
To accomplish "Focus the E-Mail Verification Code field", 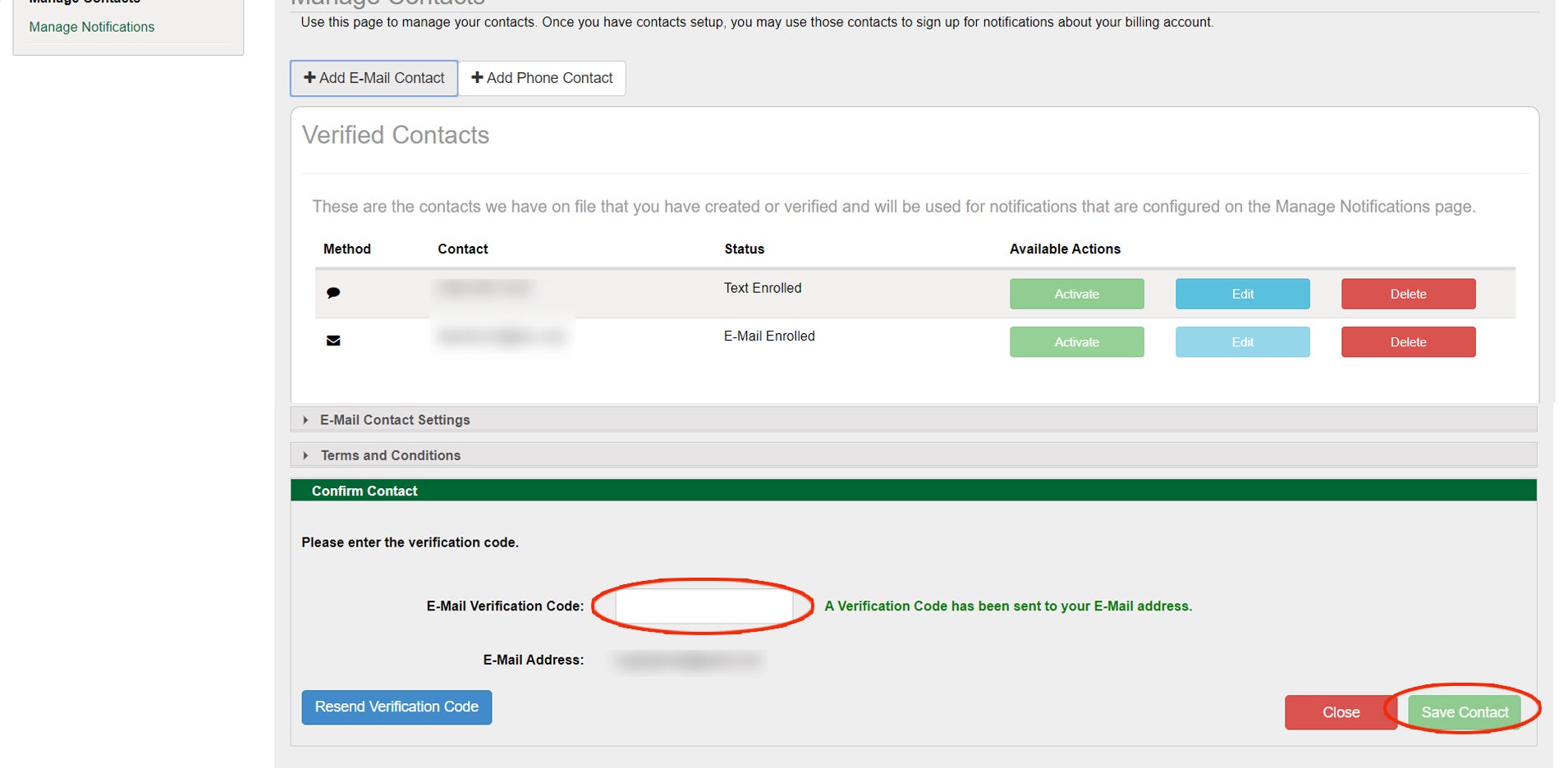I will 704,606.
